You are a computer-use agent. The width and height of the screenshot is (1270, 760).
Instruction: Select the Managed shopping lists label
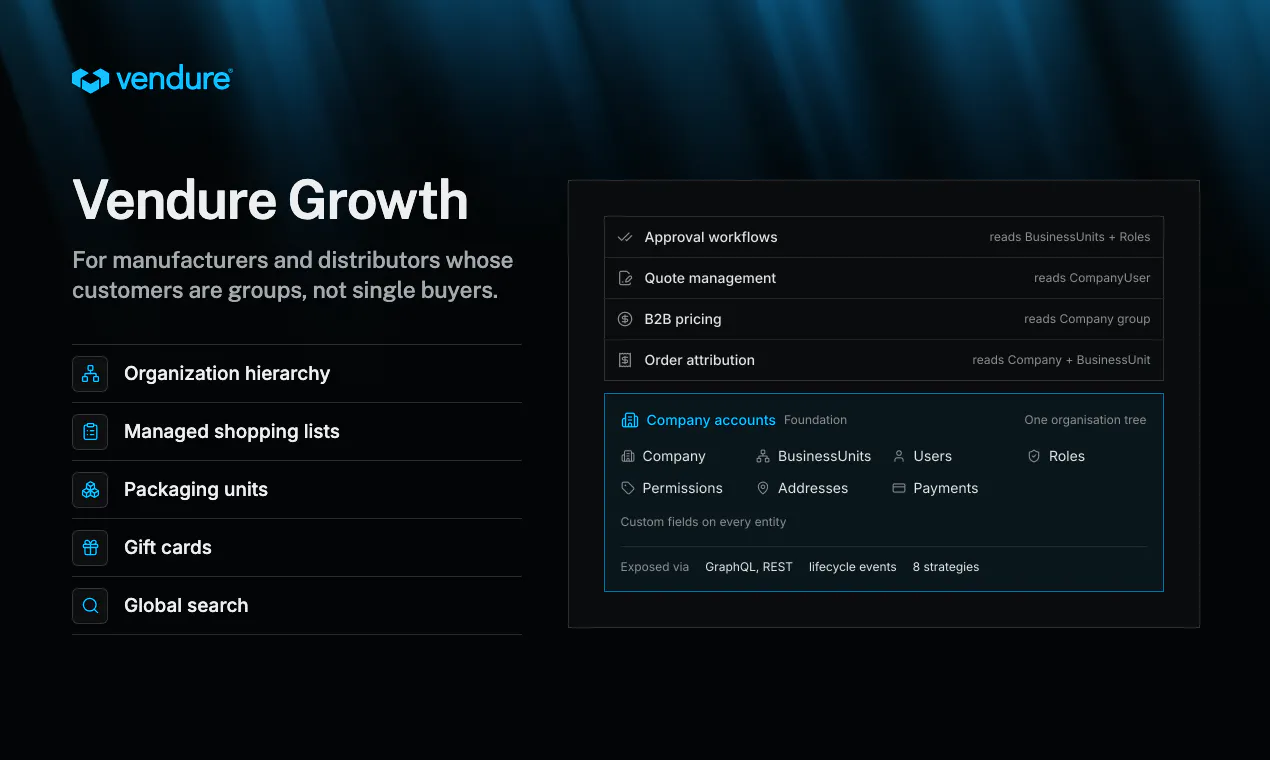point(232,432)
